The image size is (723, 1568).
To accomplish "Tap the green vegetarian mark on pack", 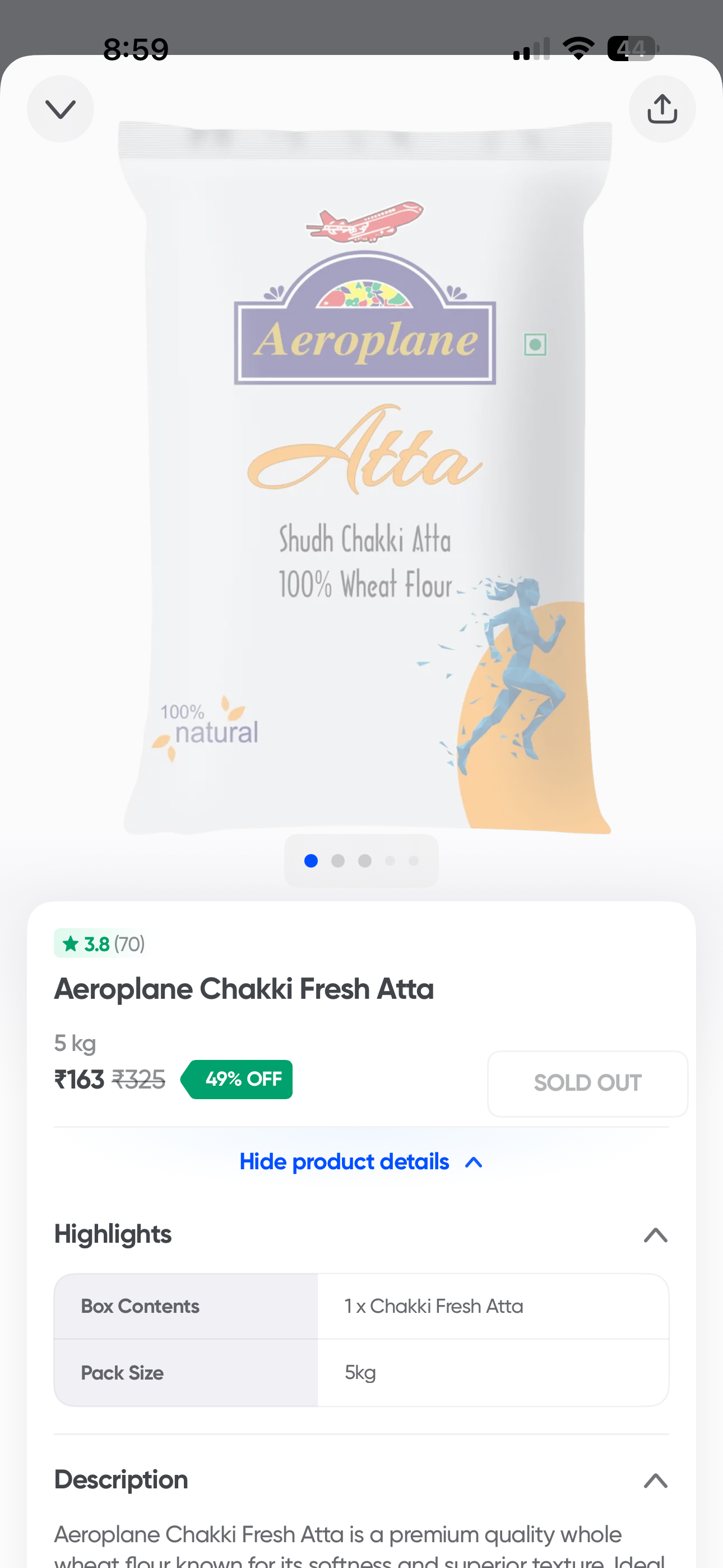I will point(535,345).
